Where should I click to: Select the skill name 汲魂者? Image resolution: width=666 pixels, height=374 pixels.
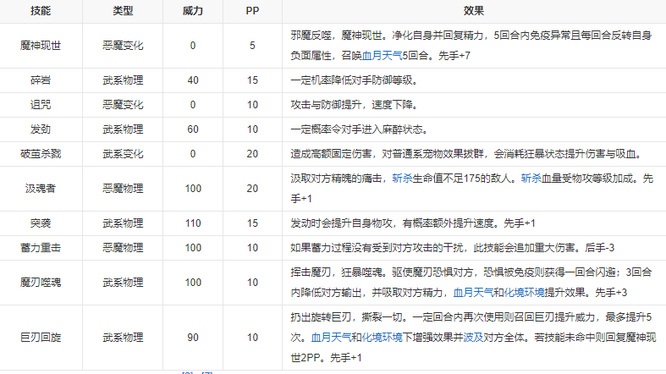[41, 188]
